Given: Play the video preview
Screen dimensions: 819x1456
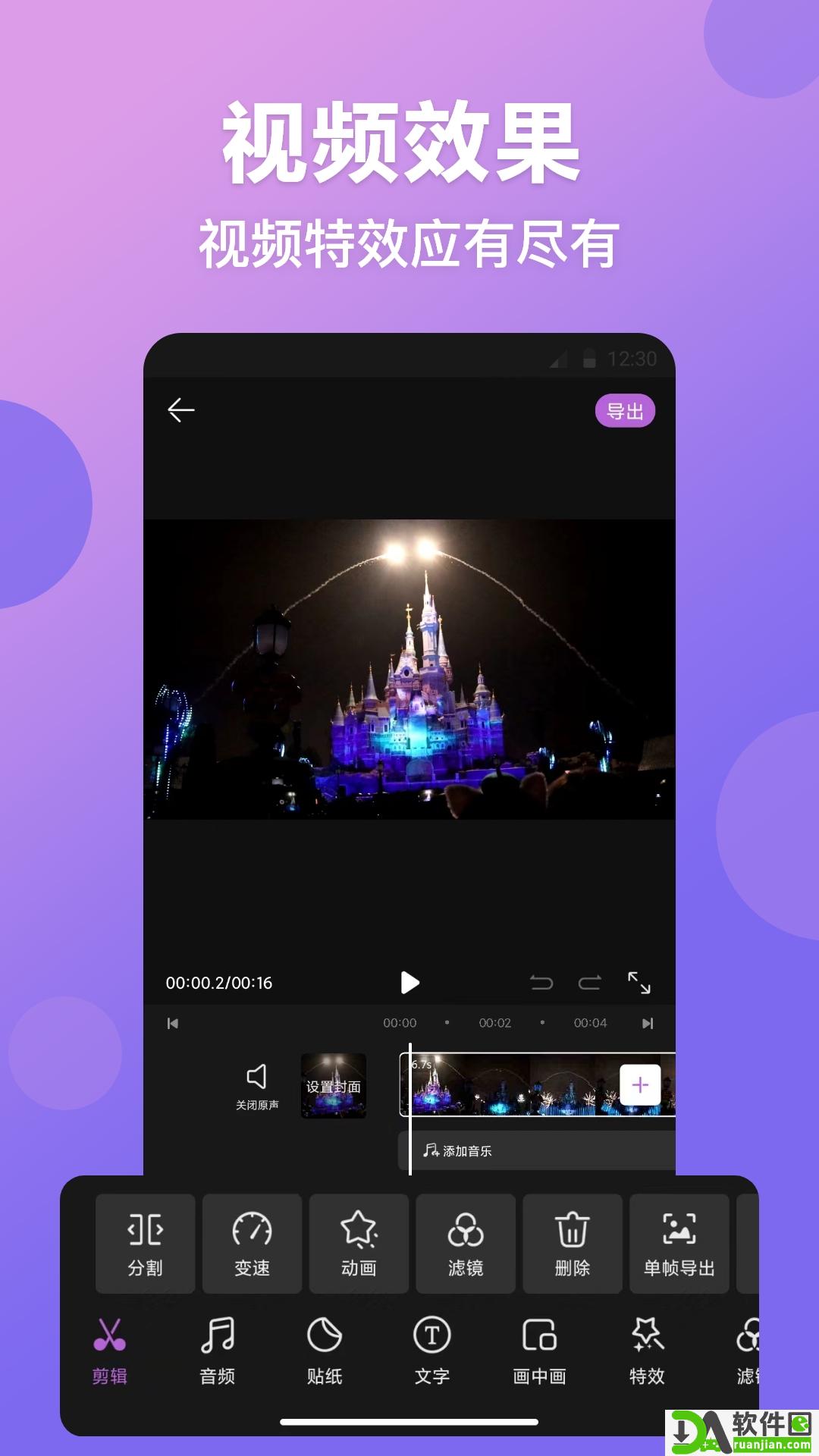Looking at the screenshot, I should (409, 983).
